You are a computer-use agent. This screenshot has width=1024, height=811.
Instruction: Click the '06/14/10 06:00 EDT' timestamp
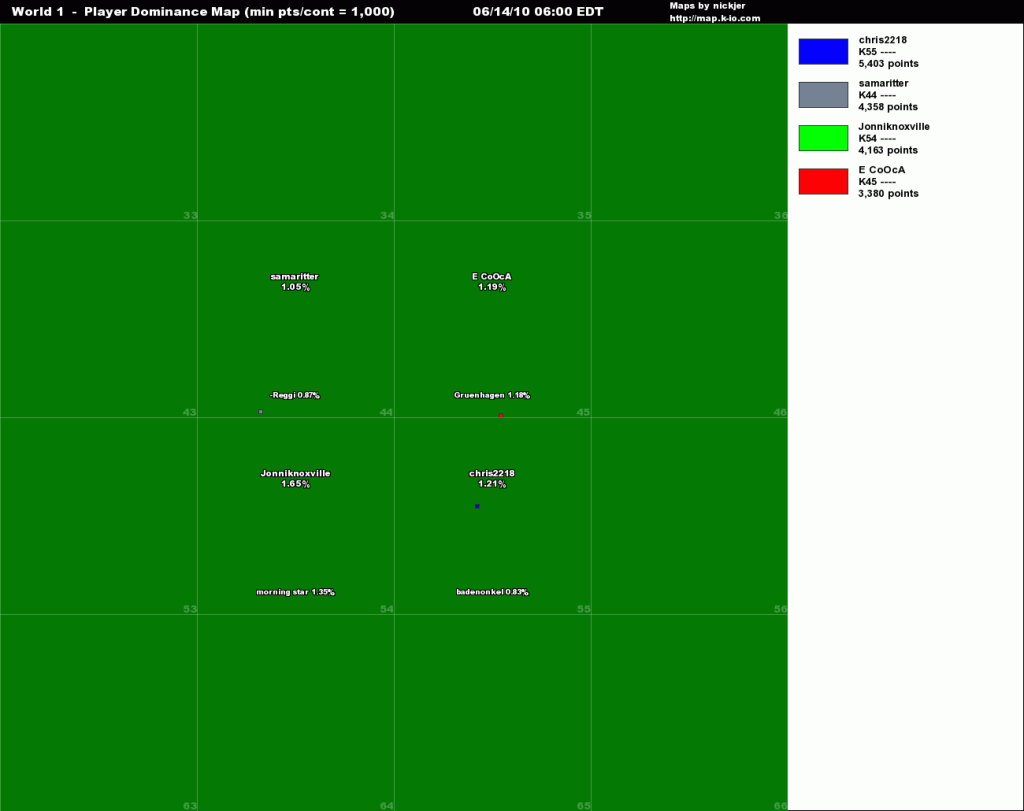point(538,12)
